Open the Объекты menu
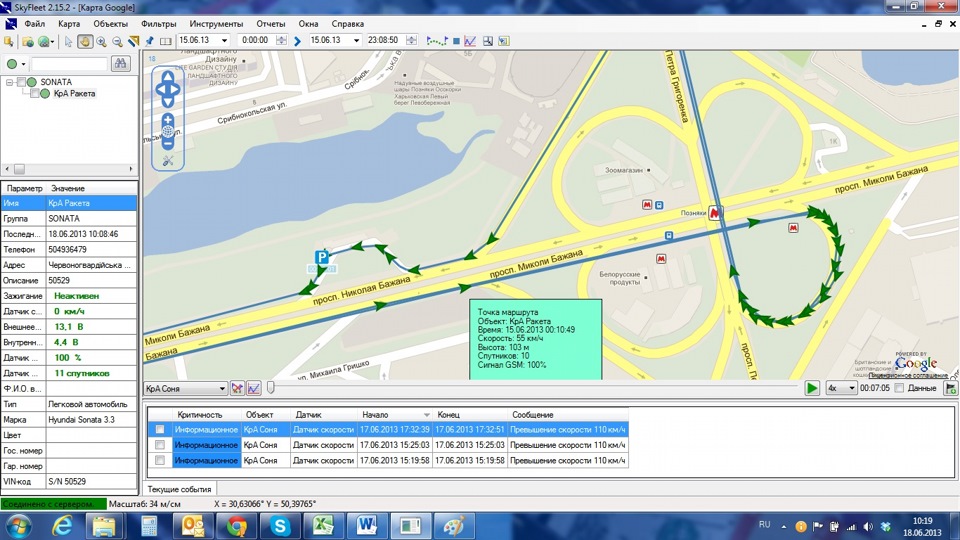The image size is (960, 540). pyautogui.click(x=110, y=24)
